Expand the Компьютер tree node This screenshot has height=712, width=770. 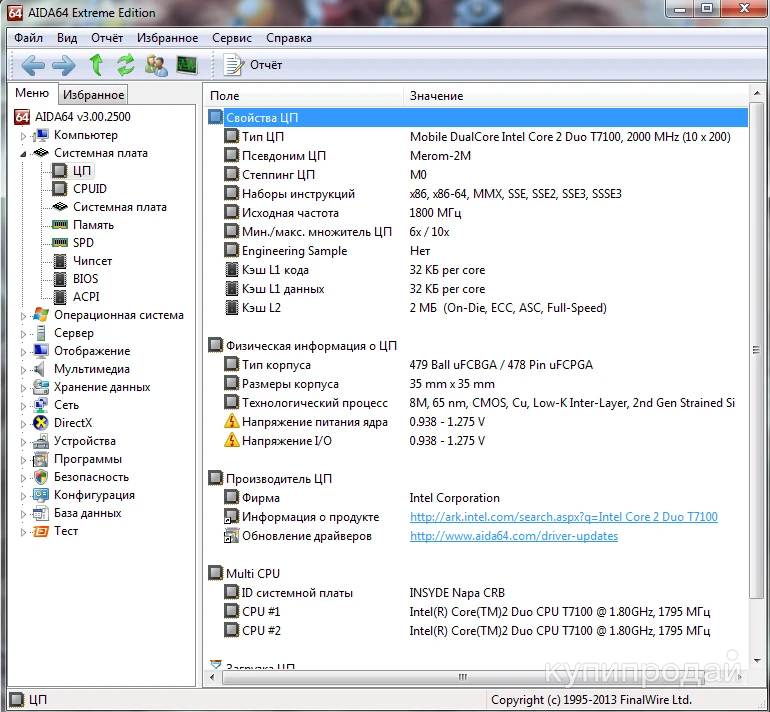tap(23, 136)
